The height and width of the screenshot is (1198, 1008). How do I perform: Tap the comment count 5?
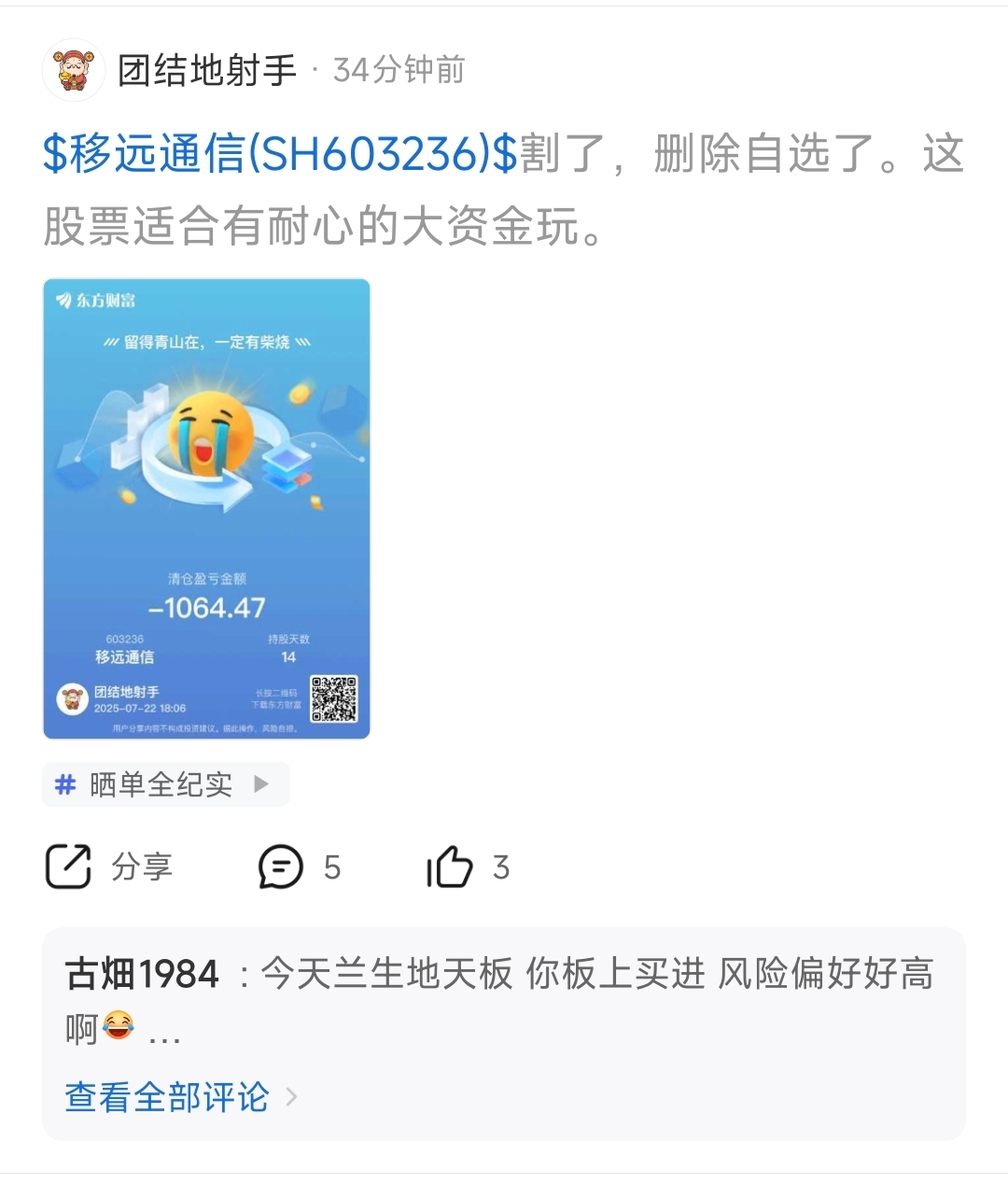tap(332, 868)
